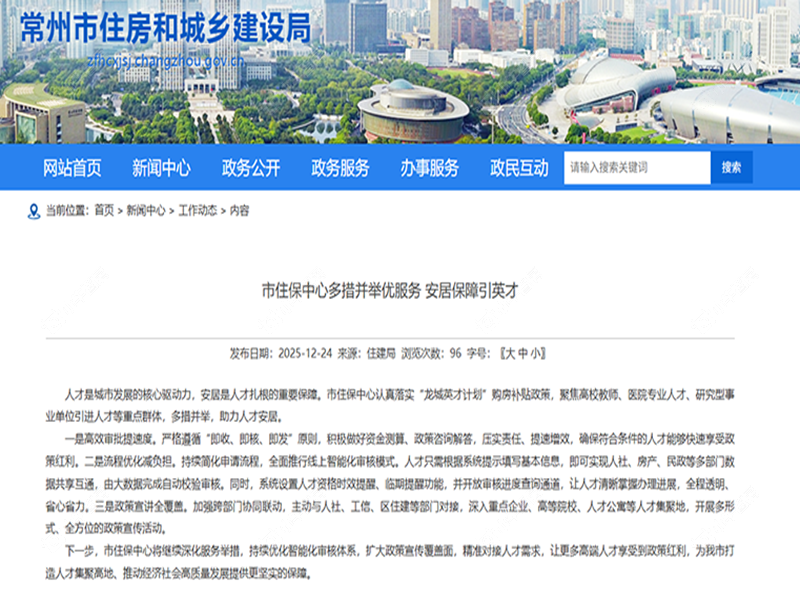Image resolution: width=800 pixels, height=600 pixels.
Task: Go to the 政务服务 section
Action: click(x=340, y=168)
